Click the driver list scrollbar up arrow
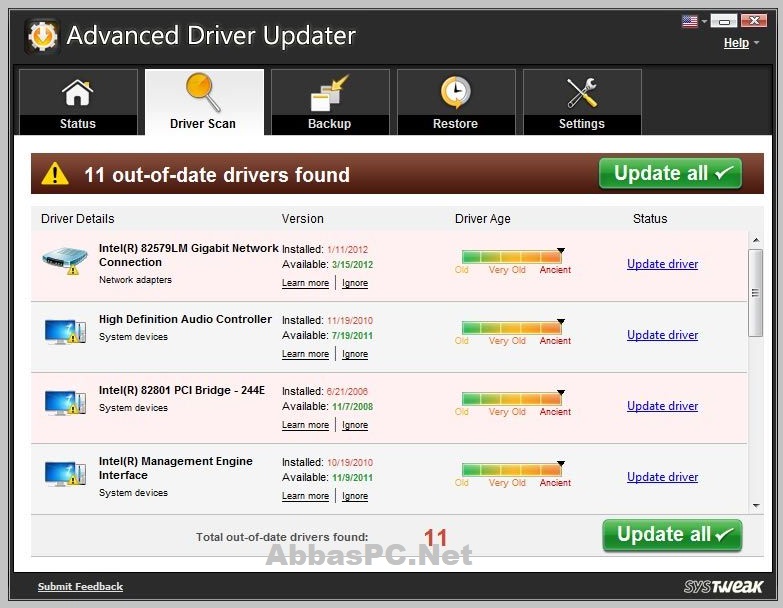The width and height of the screenshot is (783, 608). (756, 240)
